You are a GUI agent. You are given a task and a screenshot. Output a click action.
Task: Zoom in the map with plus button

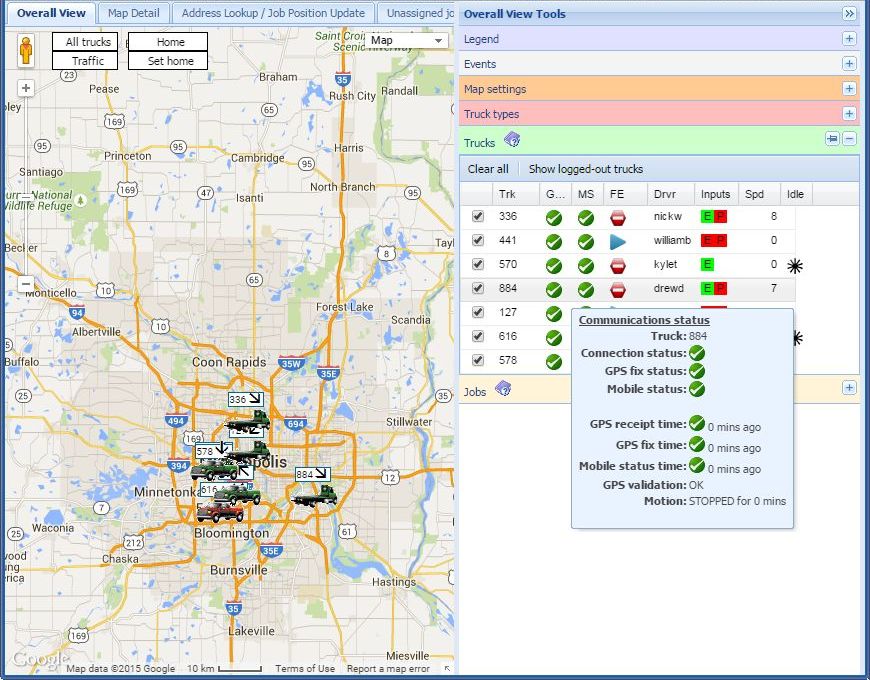26,88
